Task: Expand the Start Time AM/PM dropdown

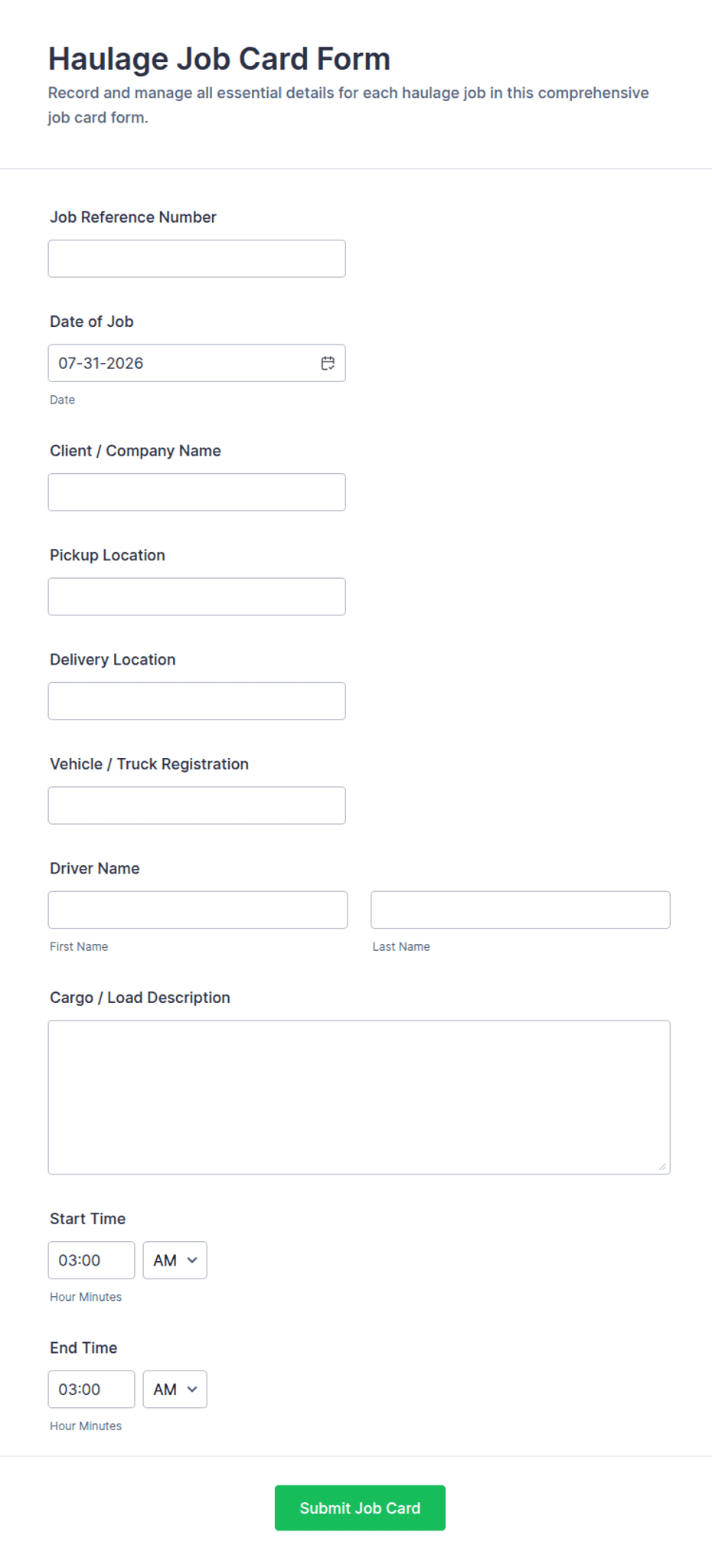Action: click(175, 1260)
